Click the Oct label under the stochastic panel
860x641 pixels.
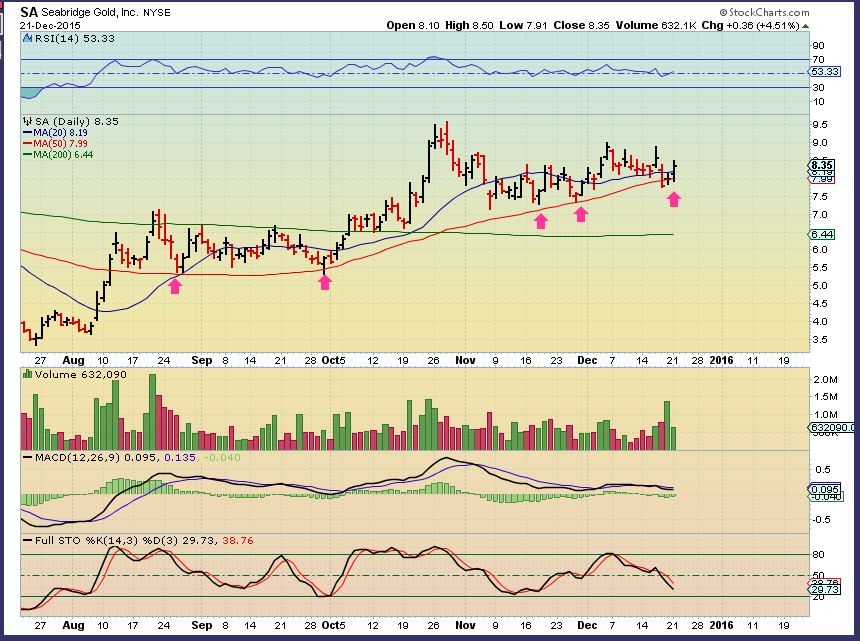pyautogui.click(x=331, y=626)
